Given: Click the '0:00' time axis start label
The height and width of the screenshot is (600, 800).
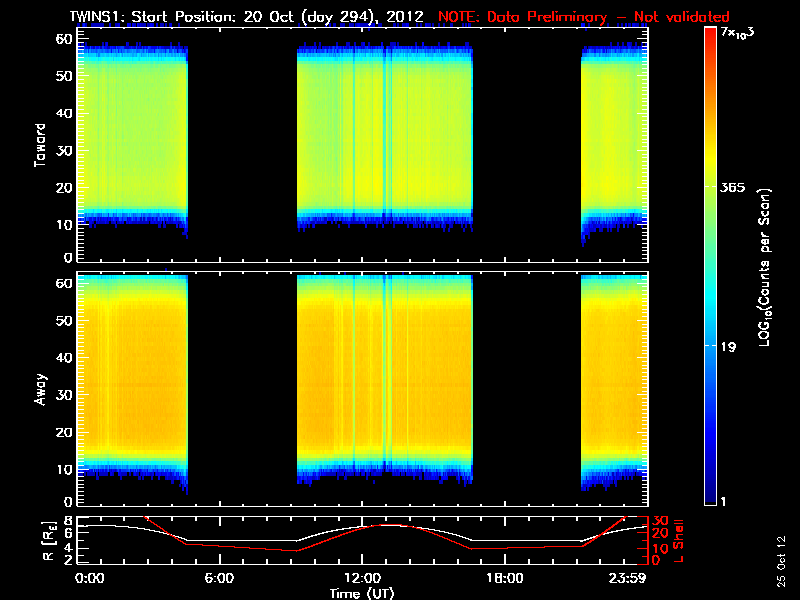Looking at the screenshot, I should 89,579.
